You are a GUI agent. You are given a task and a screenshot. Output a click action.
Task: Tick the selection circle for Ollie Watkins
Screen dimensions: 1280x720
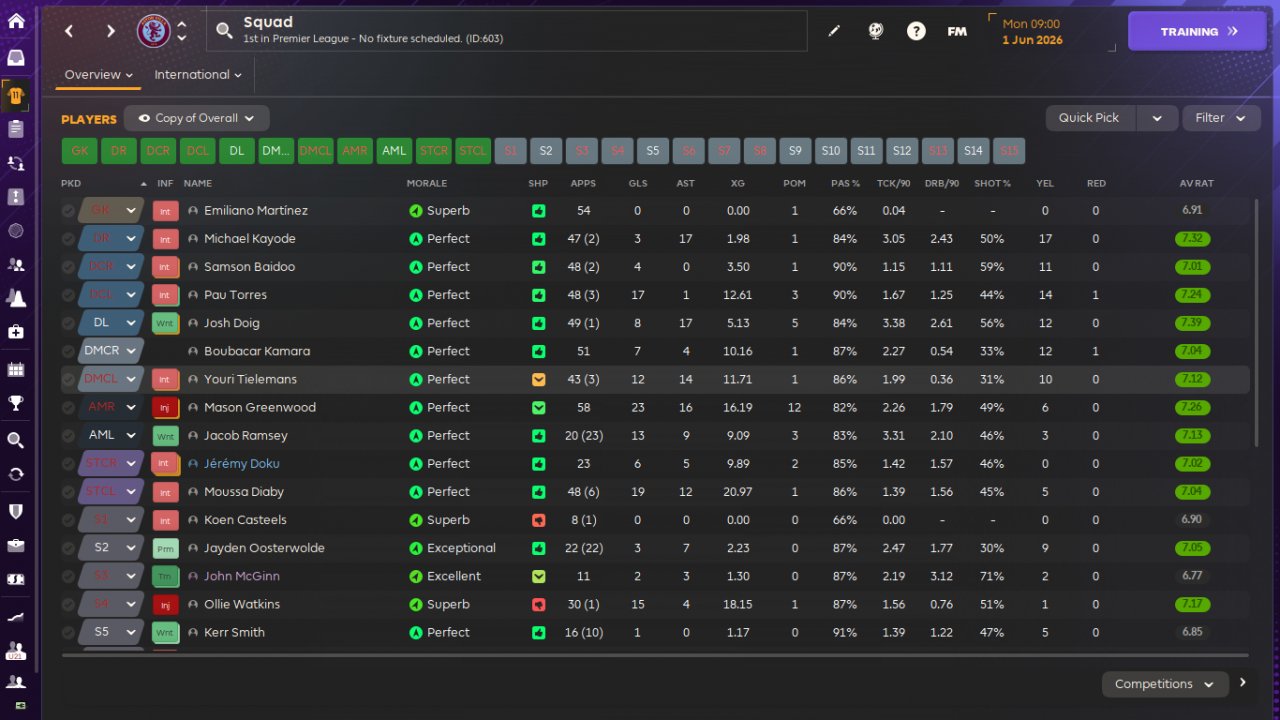68,604
